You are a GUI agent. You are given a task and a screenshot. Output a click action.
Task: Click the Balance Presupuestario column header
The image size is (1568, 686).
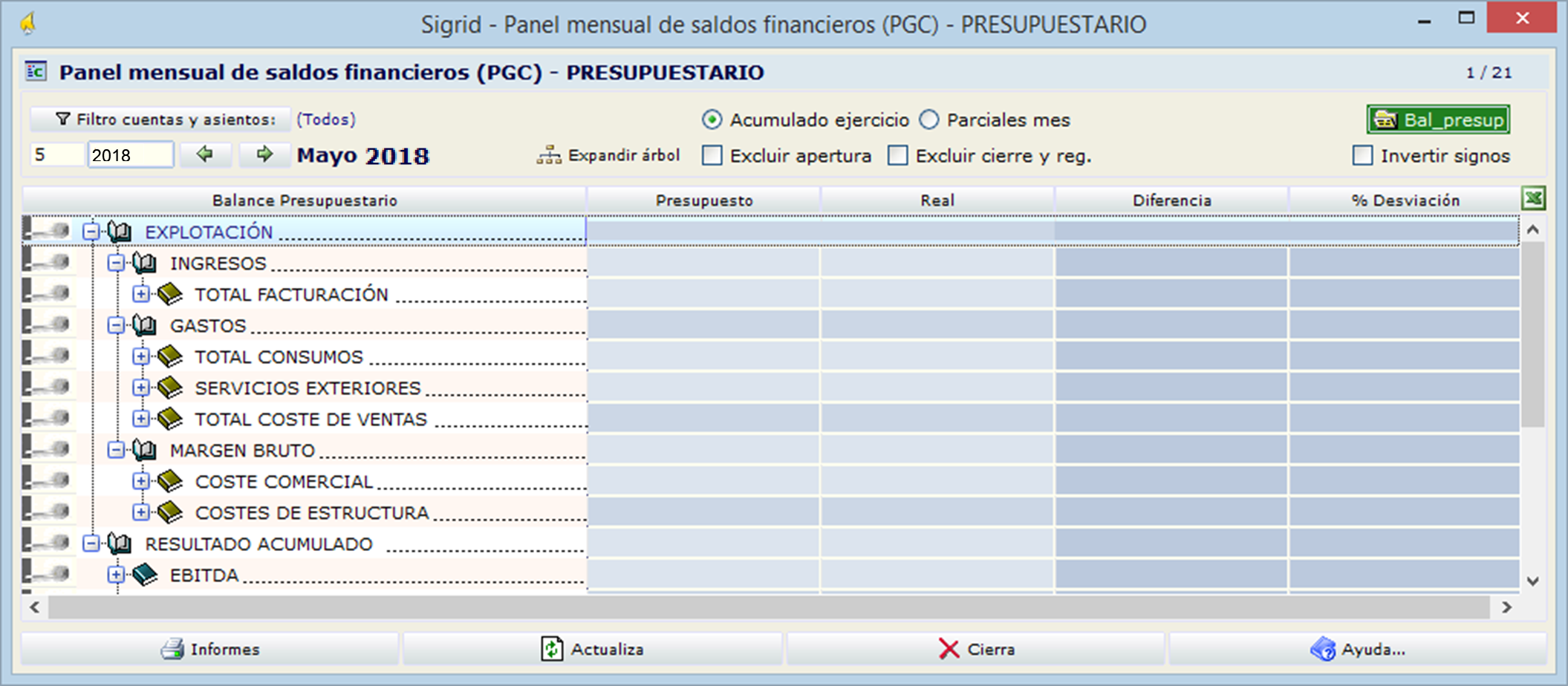(305, 200)
